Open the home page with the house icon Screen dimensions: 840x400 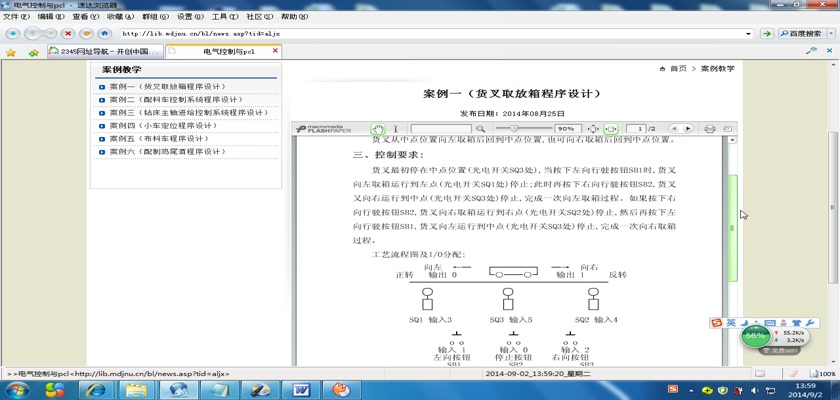tap(104, 33)
